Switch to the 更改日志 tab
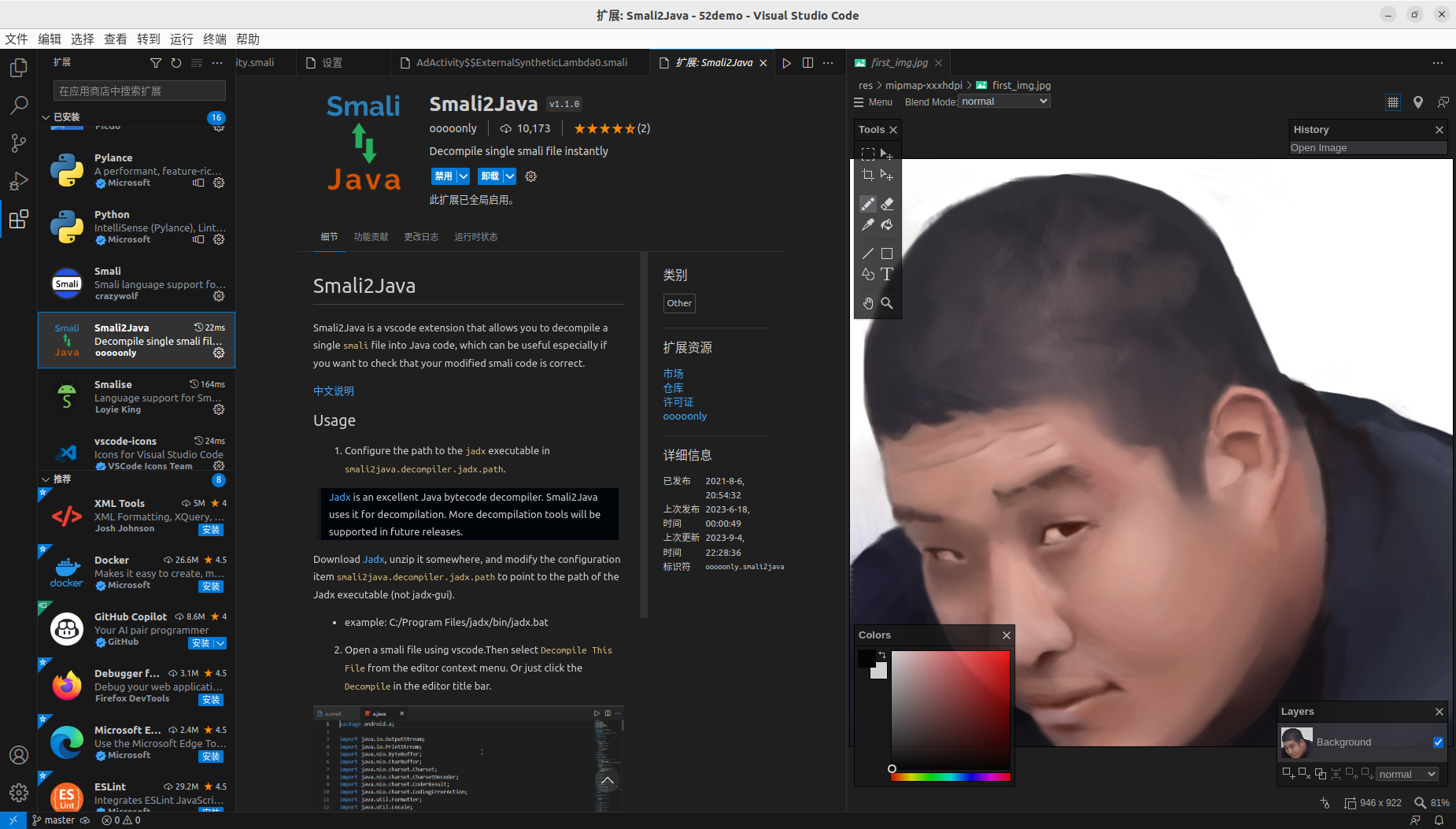The image size is (1456, 829). [421, 237]
